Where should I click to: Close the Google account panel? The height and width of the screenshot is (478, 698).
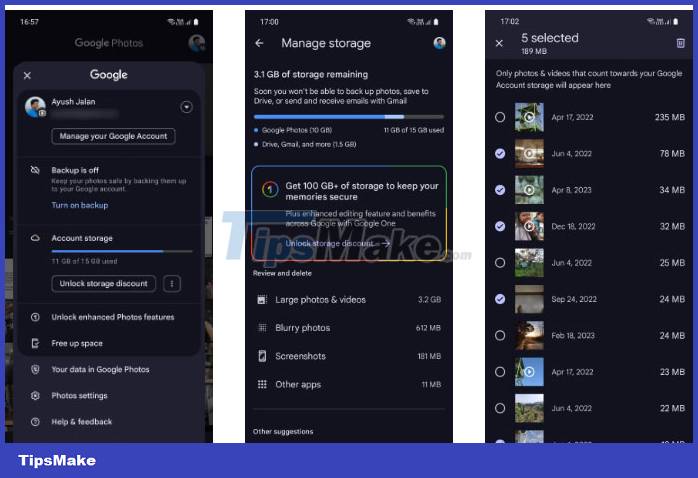[27, 75]
